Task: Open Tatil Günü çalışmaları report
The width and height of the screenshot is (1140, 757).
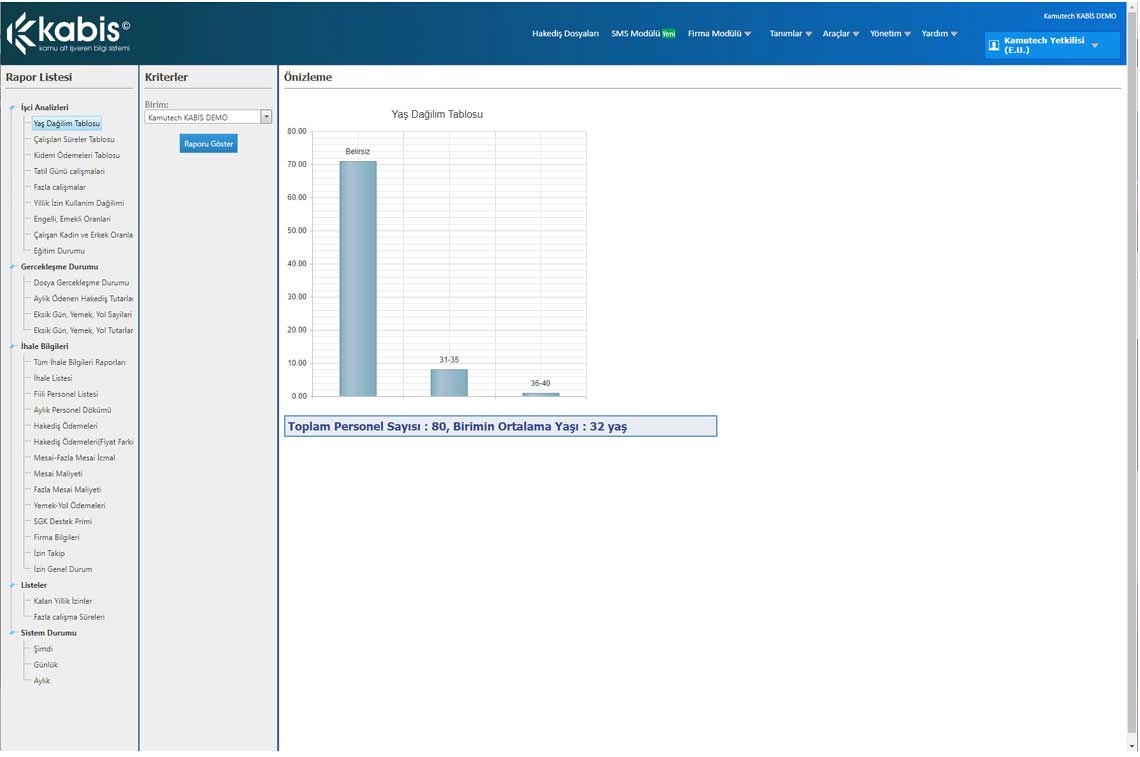Action: 69,172
